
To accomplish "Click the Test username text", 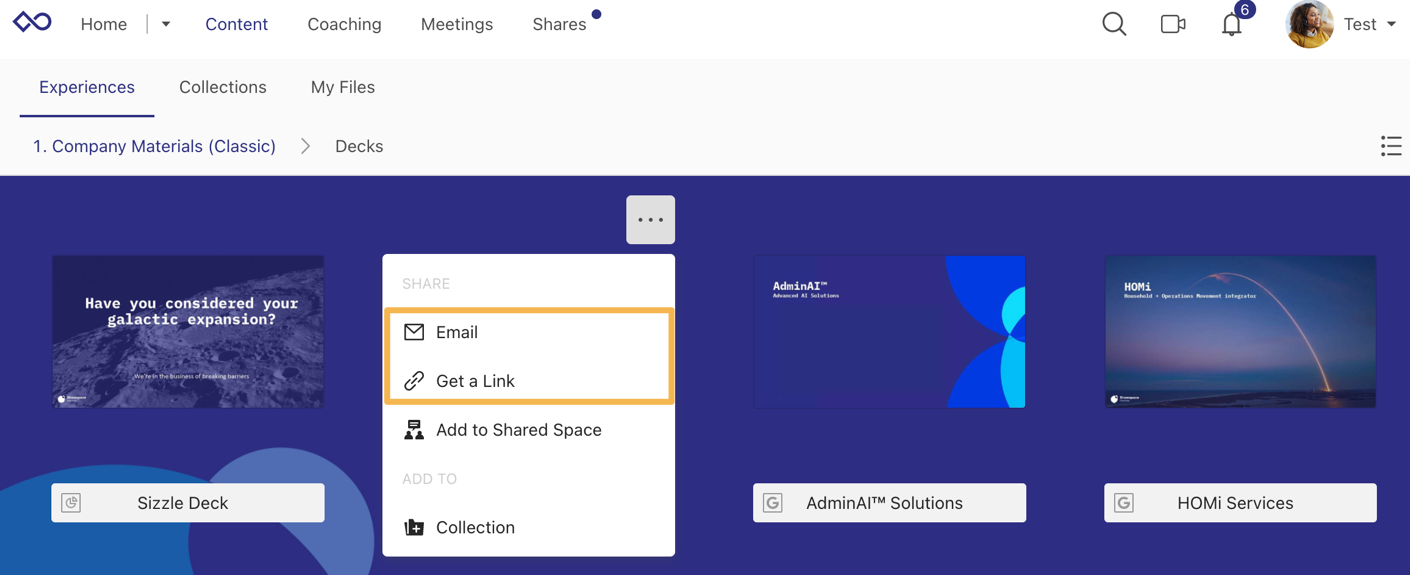I will point(1360,24).
